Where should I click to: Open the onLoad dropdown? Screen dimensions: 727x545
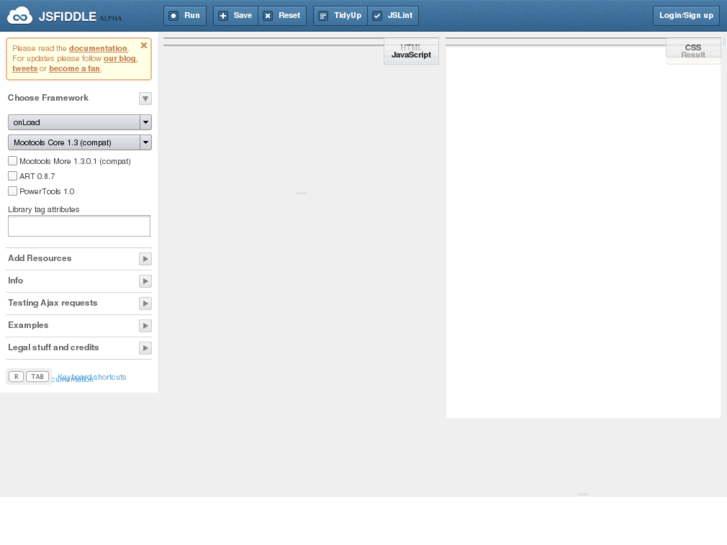79,122
